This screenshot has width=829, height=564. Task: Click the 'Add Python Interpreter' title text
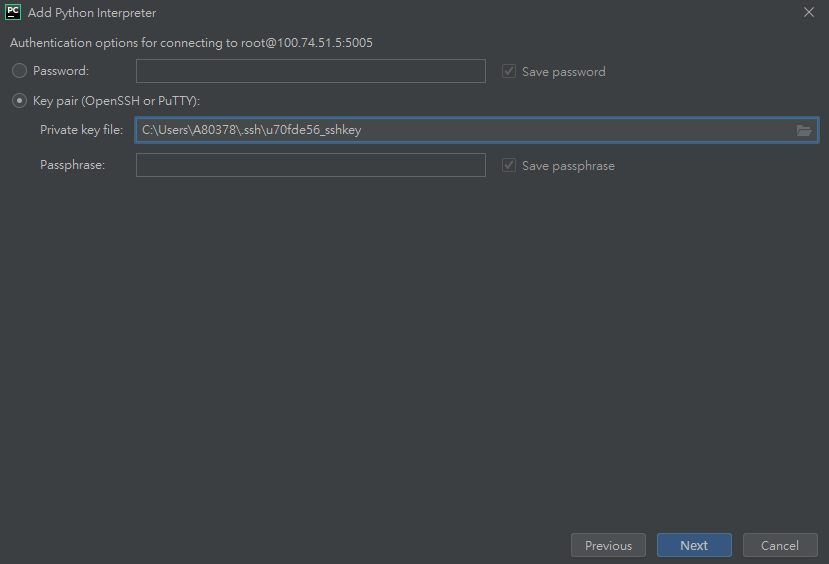tap(92, 13)
